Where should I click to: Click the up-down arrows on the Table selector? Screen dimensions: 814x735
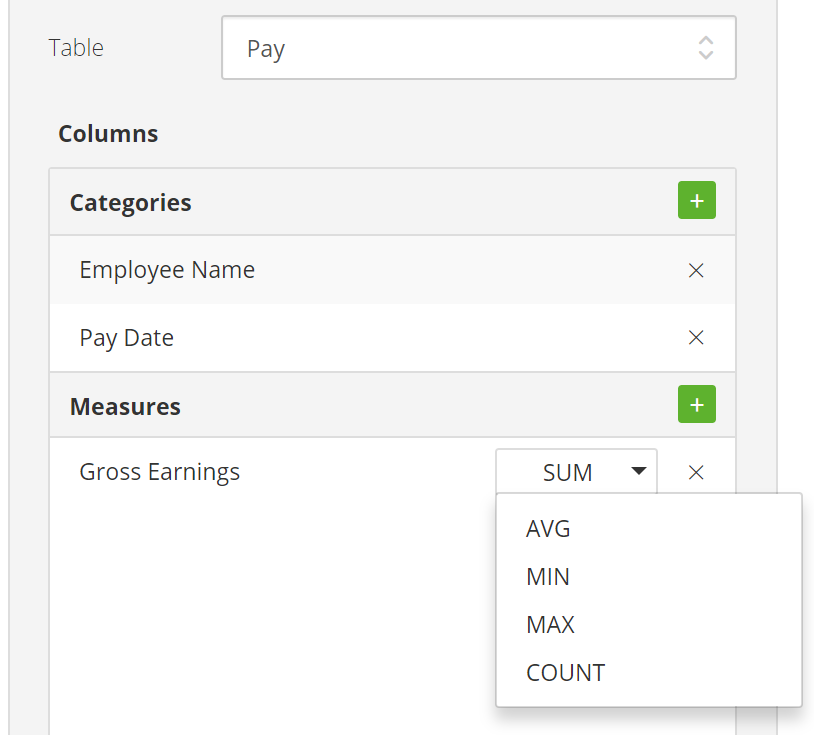click(x=706, y=48)
